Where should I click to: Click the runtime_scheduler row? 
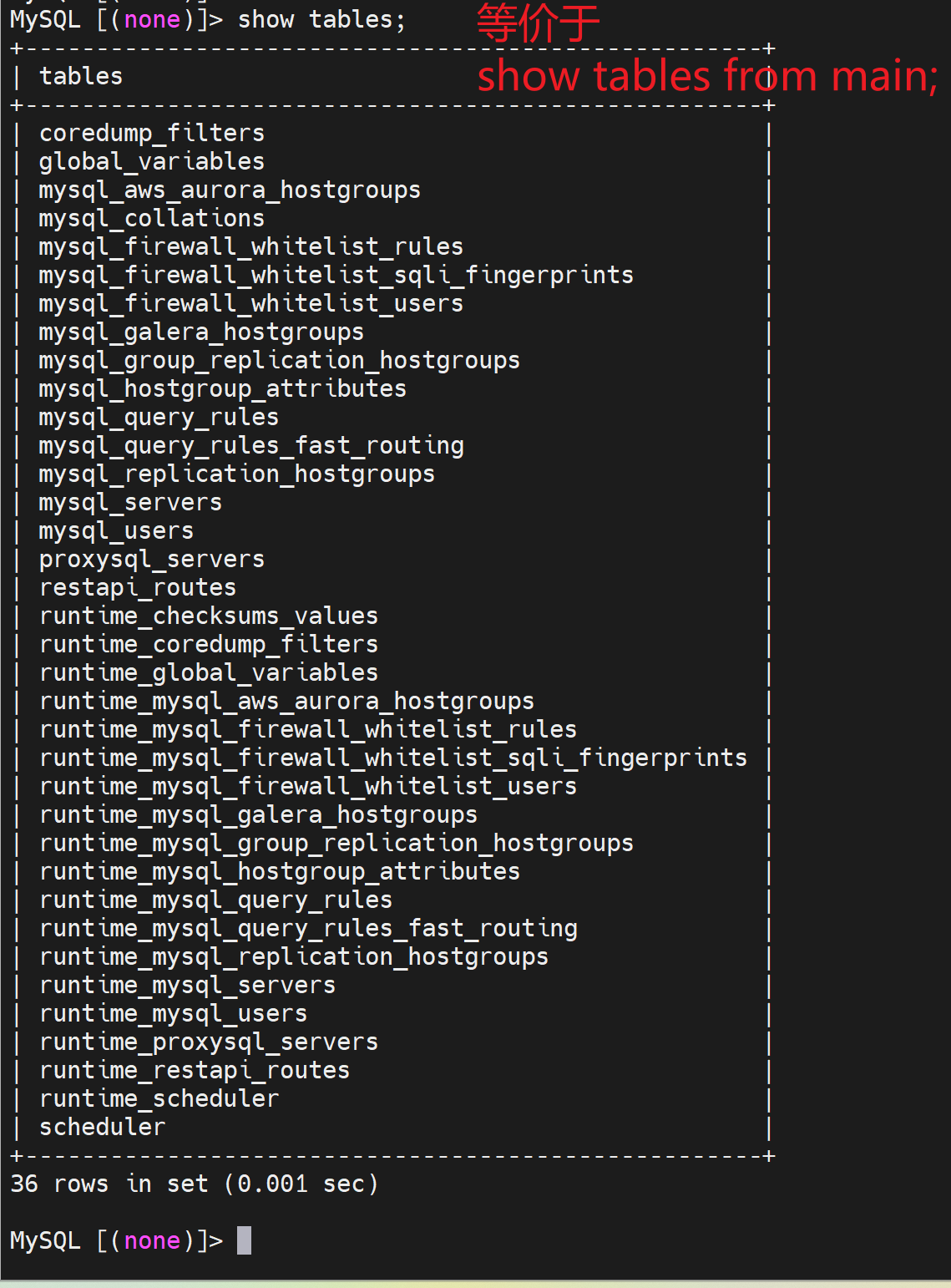(x=159, y=1098)
